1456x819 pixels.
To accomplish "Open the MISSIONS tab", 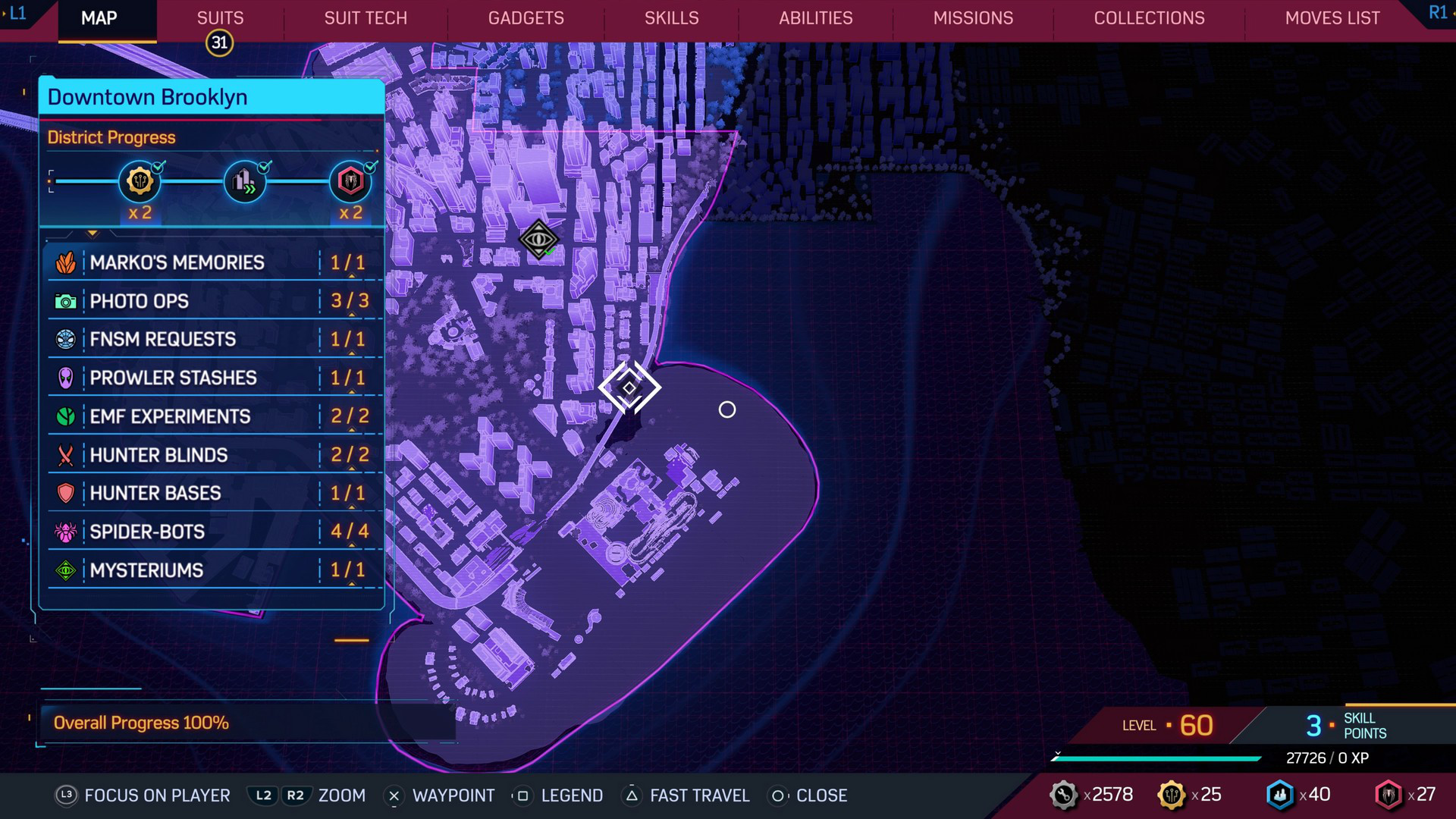I will point(973,18).
